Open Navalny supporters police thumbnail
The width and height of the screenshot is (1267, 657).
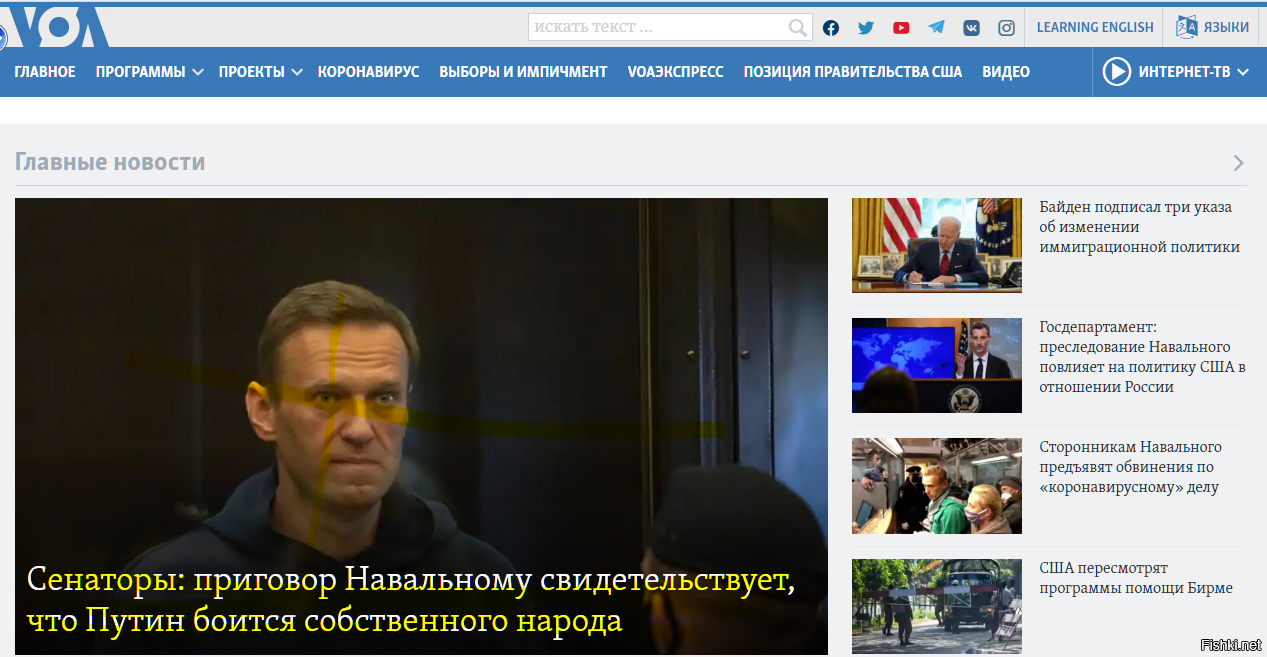point(937,486)
